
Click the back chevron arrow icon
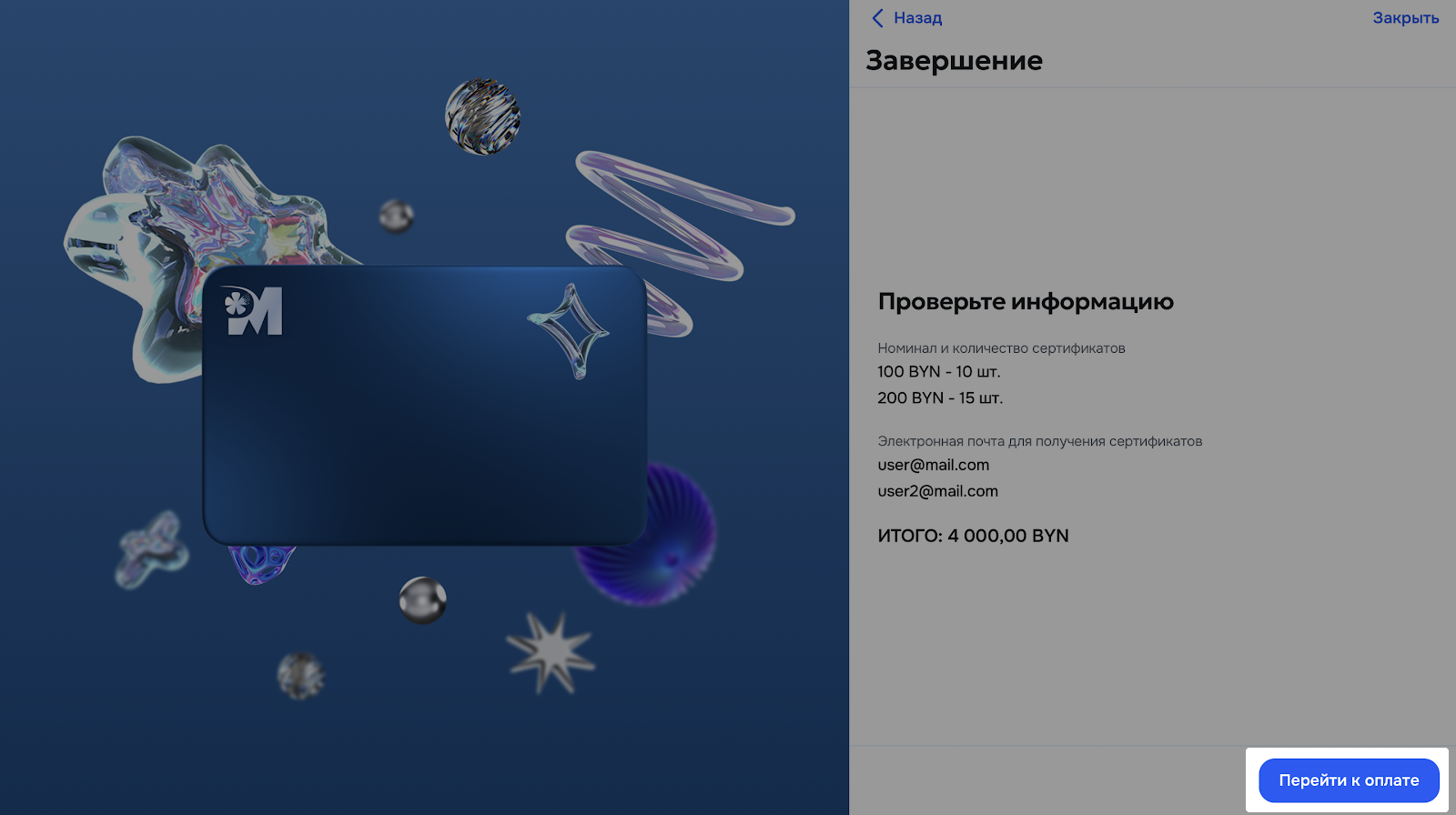pos(877,18)
